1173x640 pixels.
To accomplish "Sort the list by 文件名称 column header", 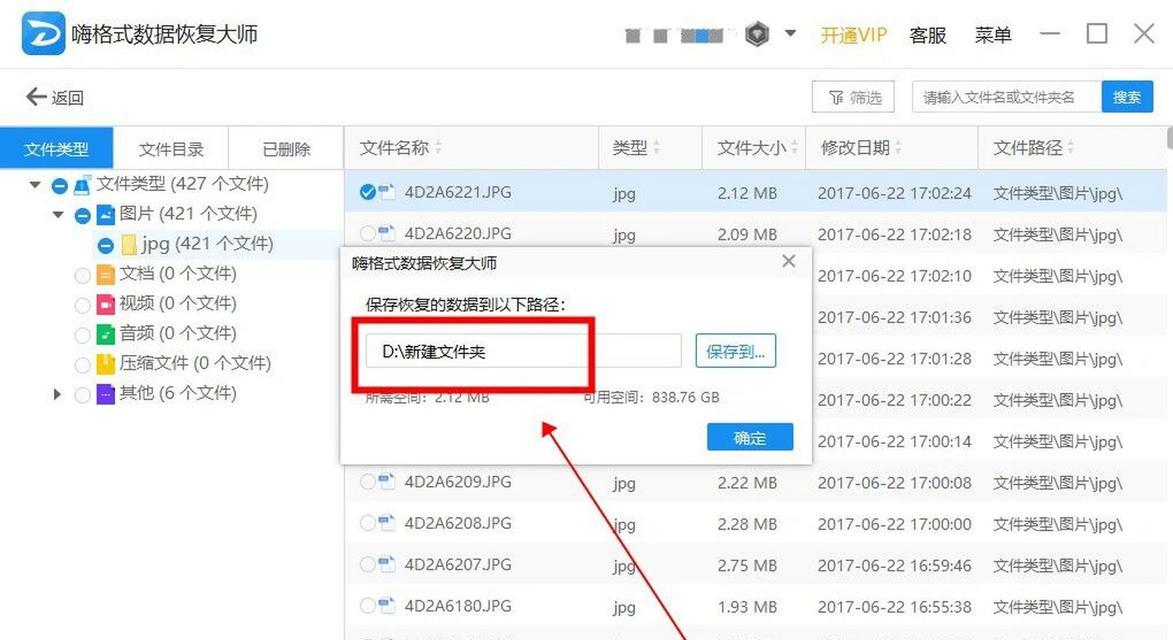I will [471, 148].
